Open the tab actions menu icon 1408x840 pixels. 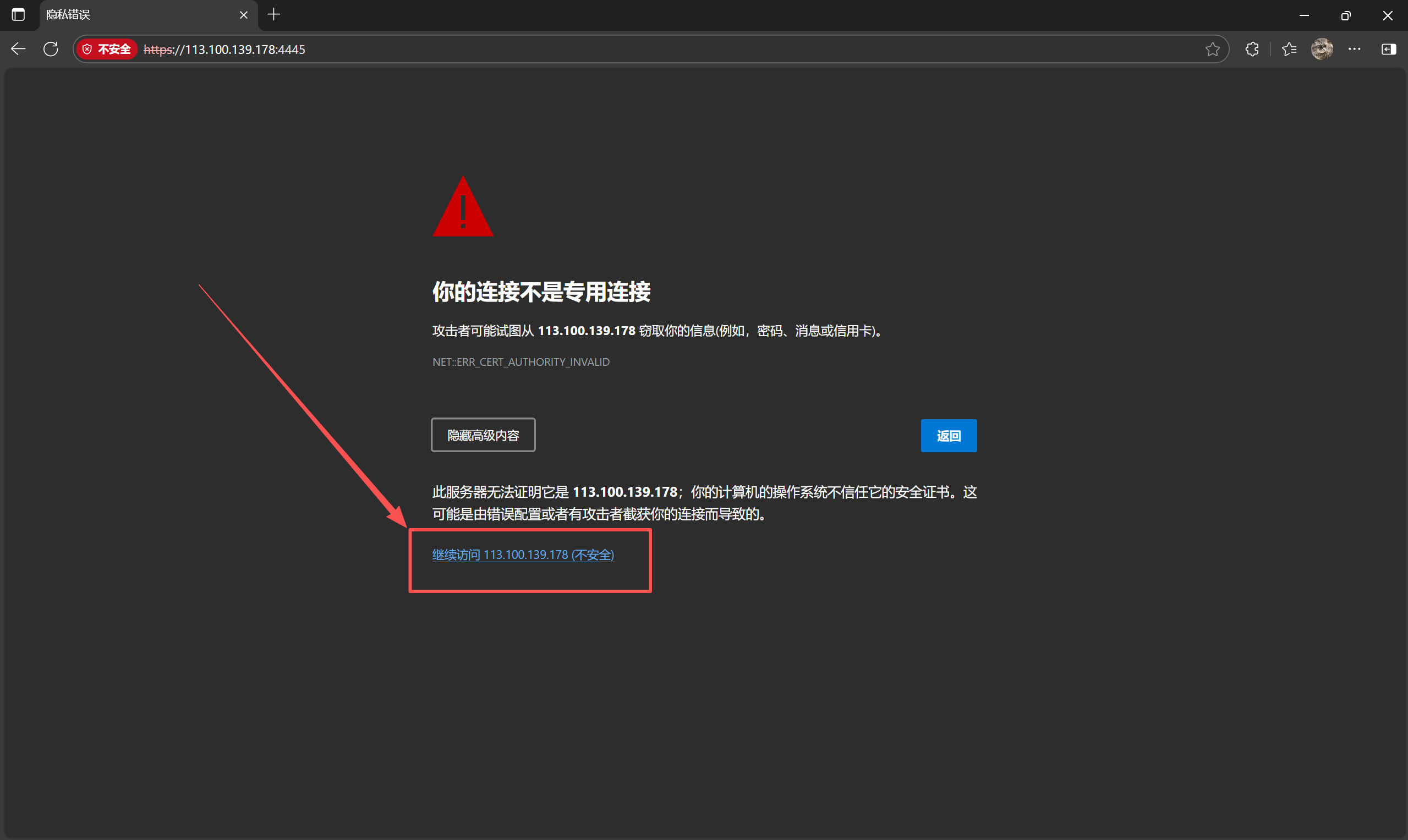pos(18,15)
